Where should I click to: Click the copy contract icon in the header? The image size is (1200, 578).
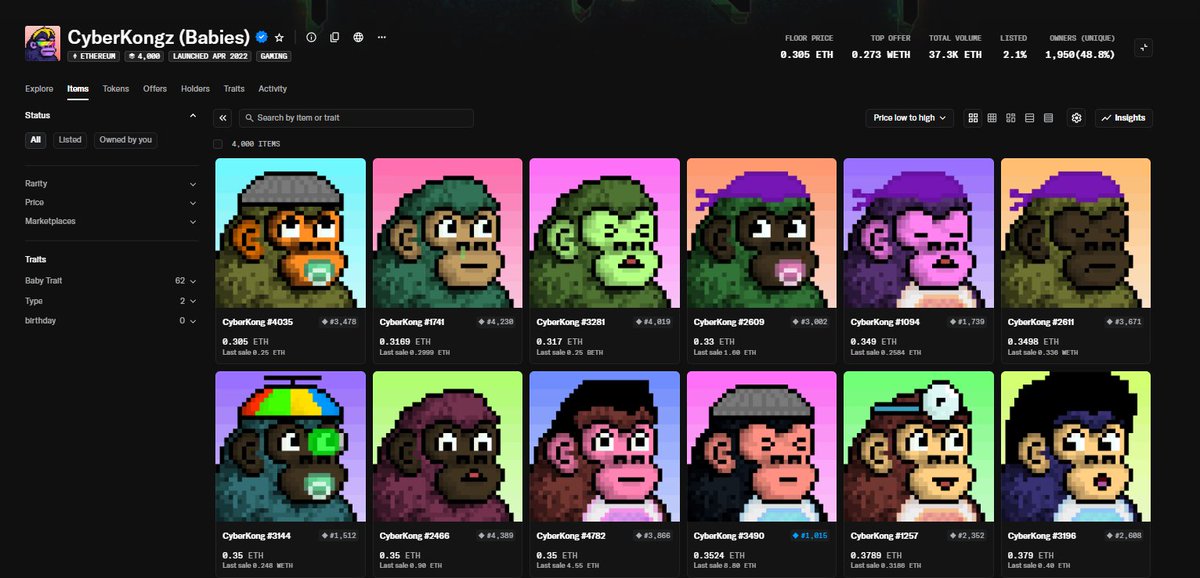(x=334, y=37)
